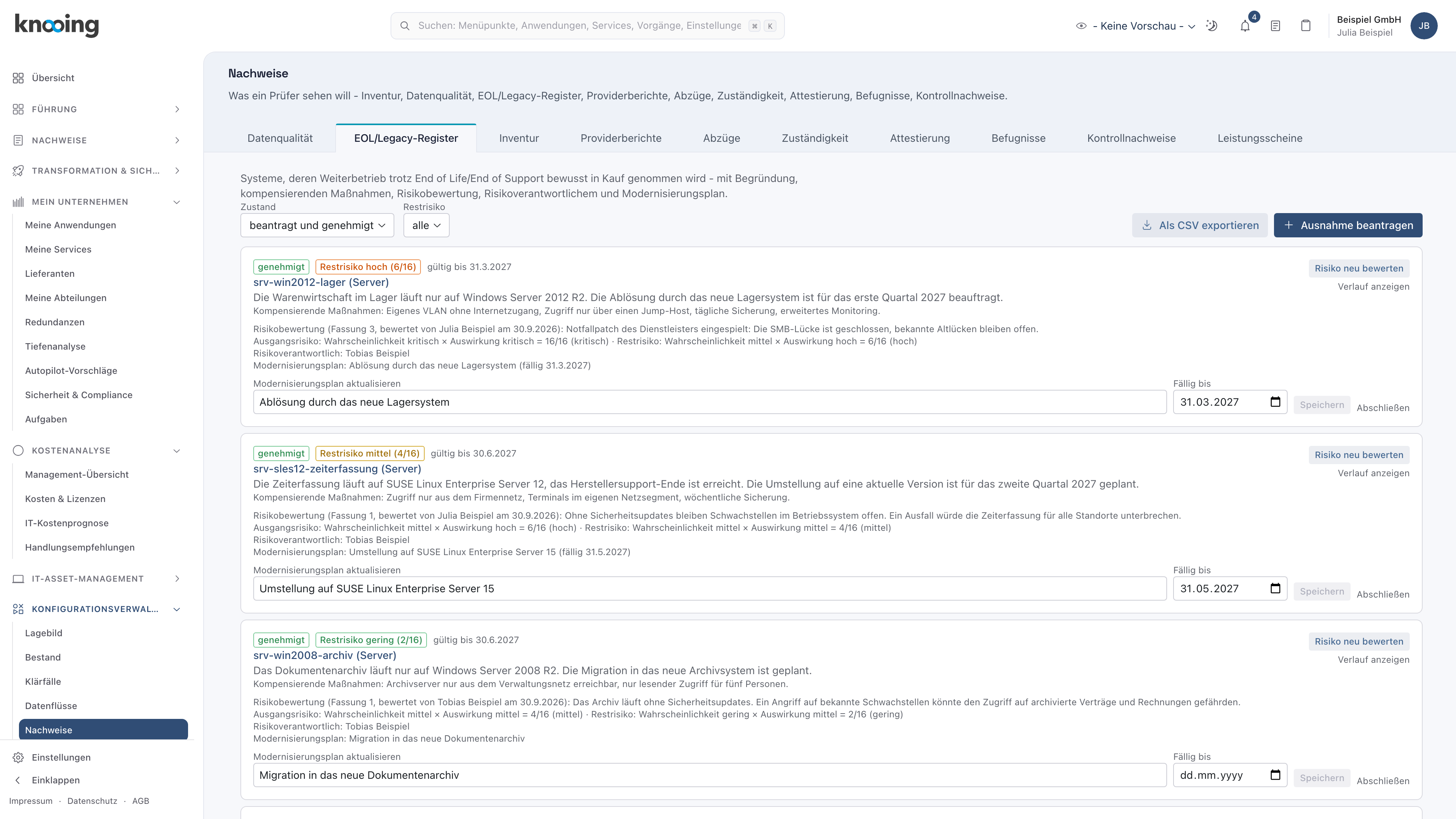The height and width of the screenshot is (819, 1456).
Task: Open the Befugnisse tab
Action: coord(1018,138)
